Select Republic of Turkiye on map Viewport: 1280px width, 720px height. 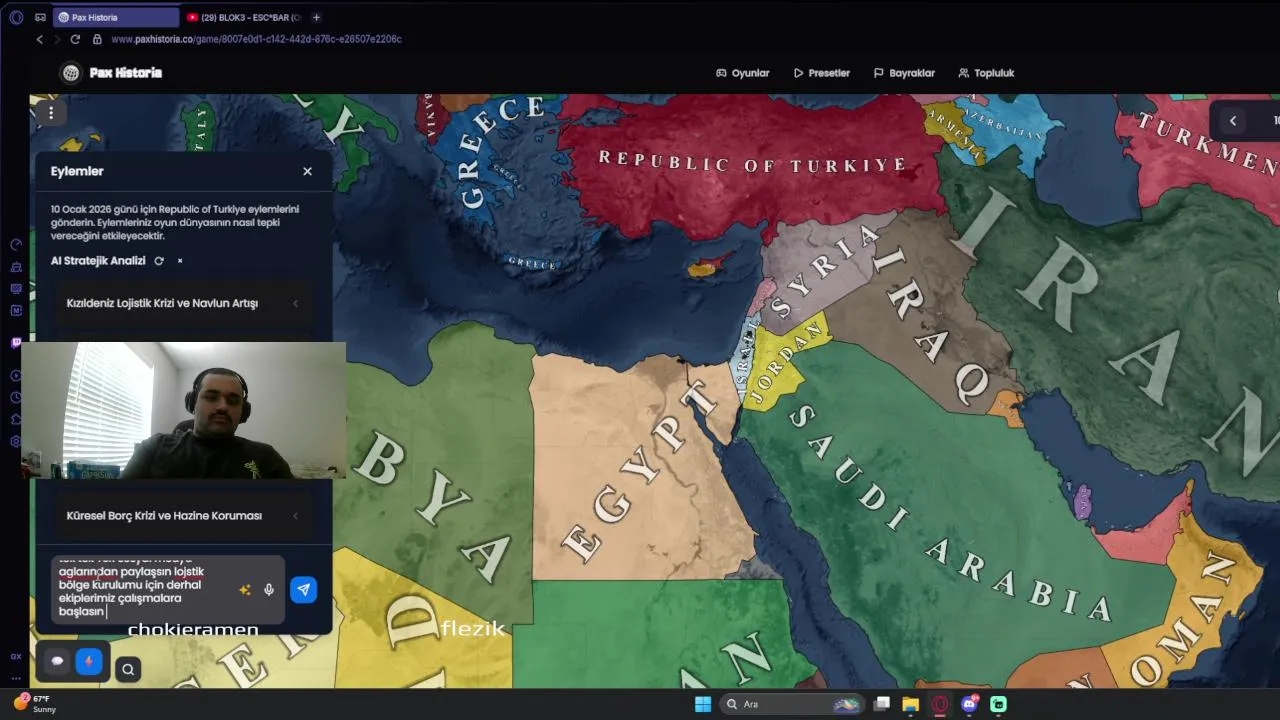click(x=752, y=162)
